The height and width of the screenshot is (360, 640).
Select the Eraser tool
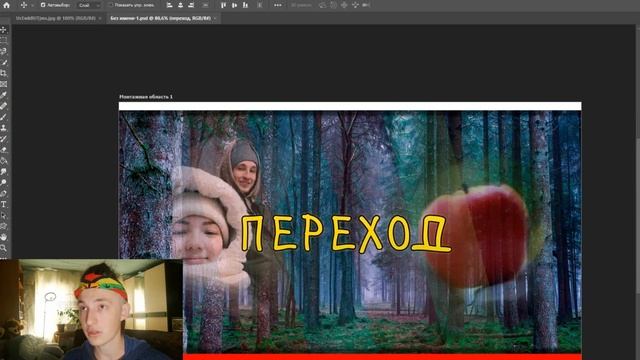(4, 150)
